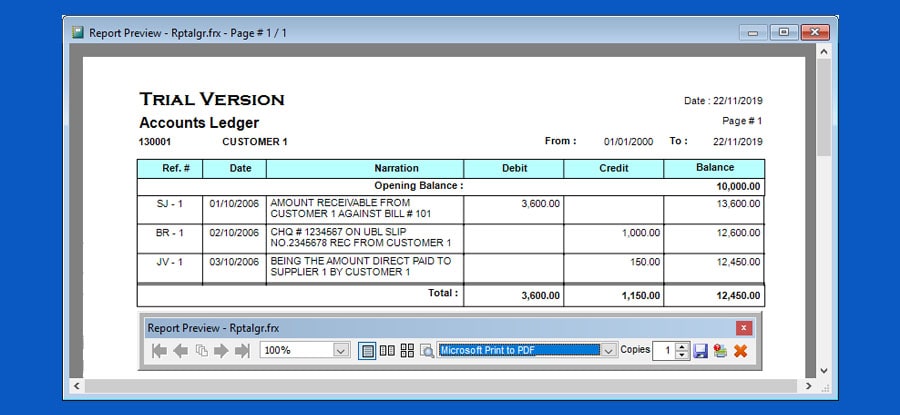Click the print preview magnifier icon
The image size is (900, 415).
click(426, 351)
